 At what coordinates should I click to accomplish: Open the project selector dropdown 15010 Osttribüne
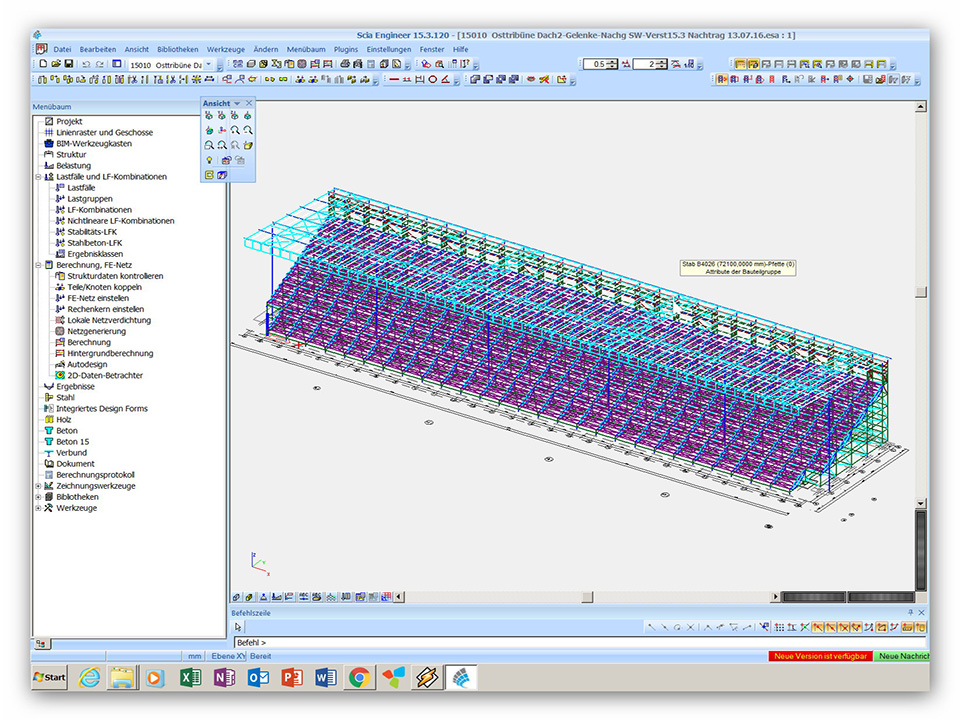click(x=208, y=64)
